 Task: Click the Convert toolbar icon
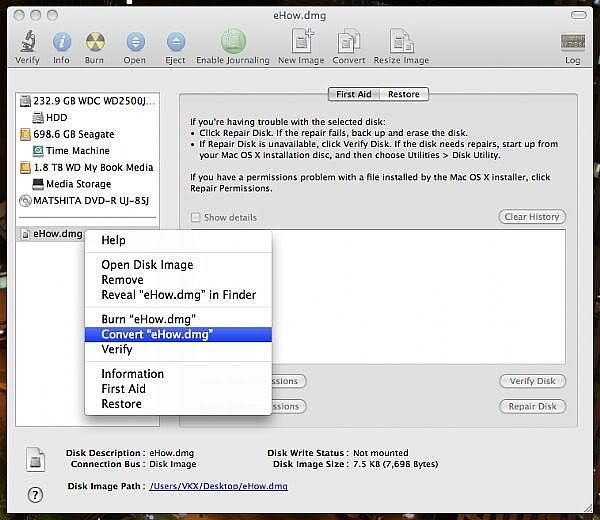coord(349,41)
